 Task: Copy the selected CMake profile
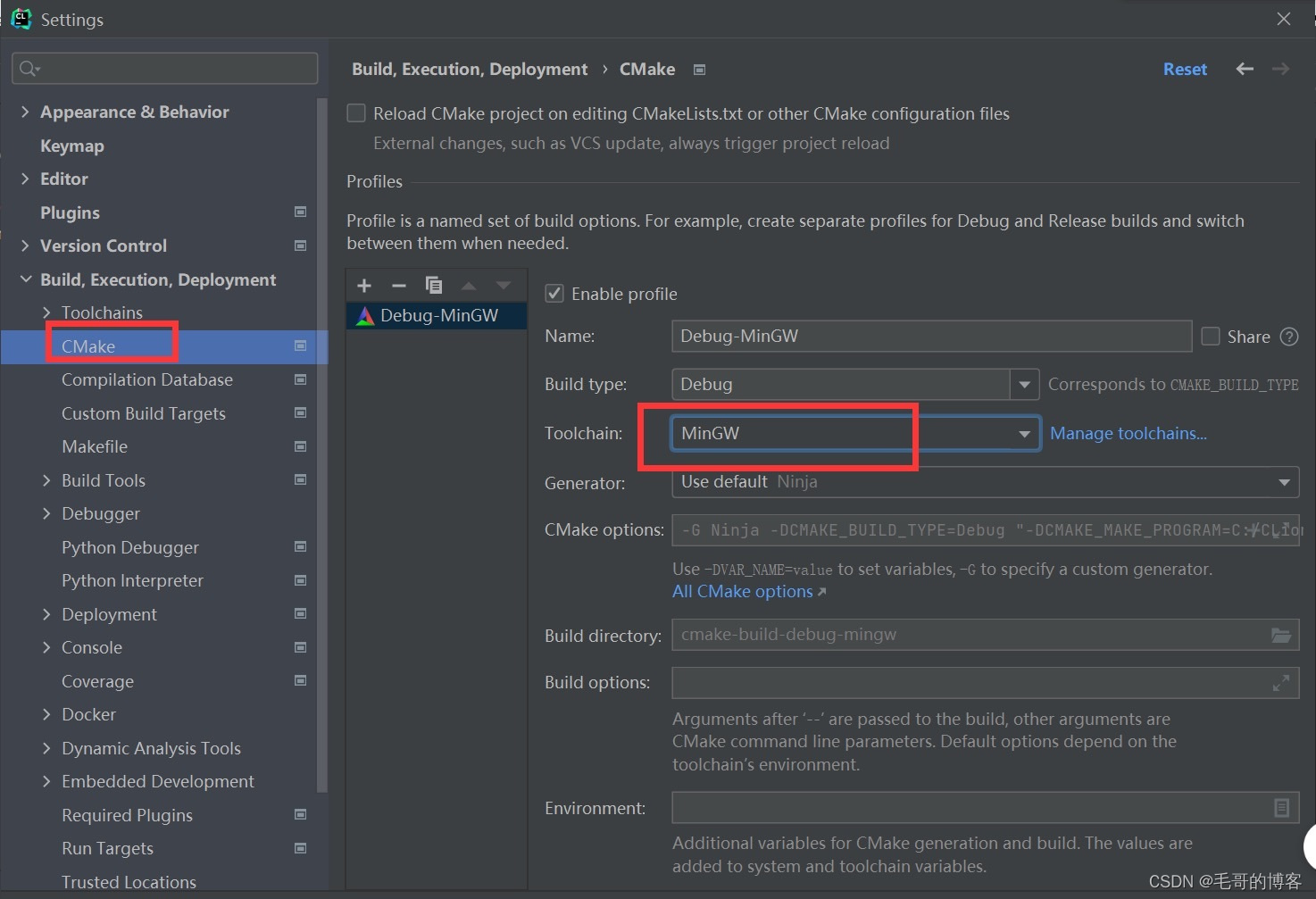pos(434,286)
